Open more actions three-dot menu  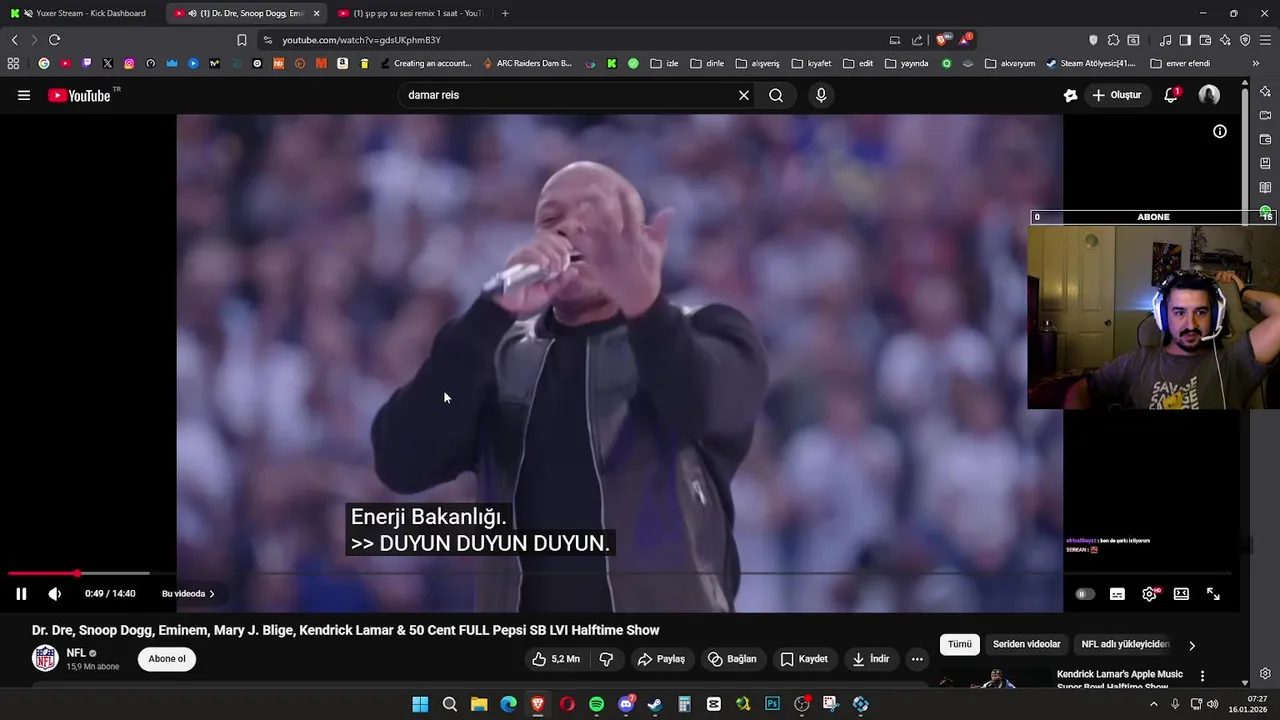pyautogui.click(x=917, y=659)
